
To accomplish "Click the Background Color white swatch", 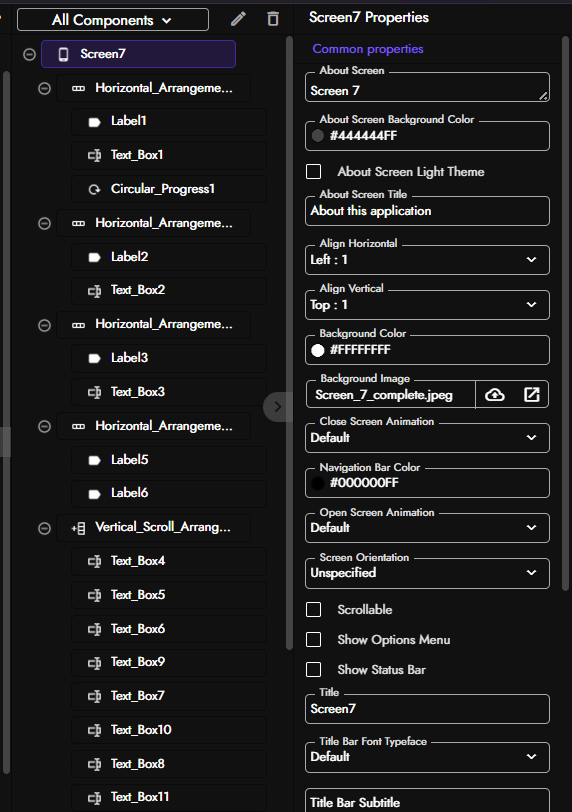I will click(318, 350).
